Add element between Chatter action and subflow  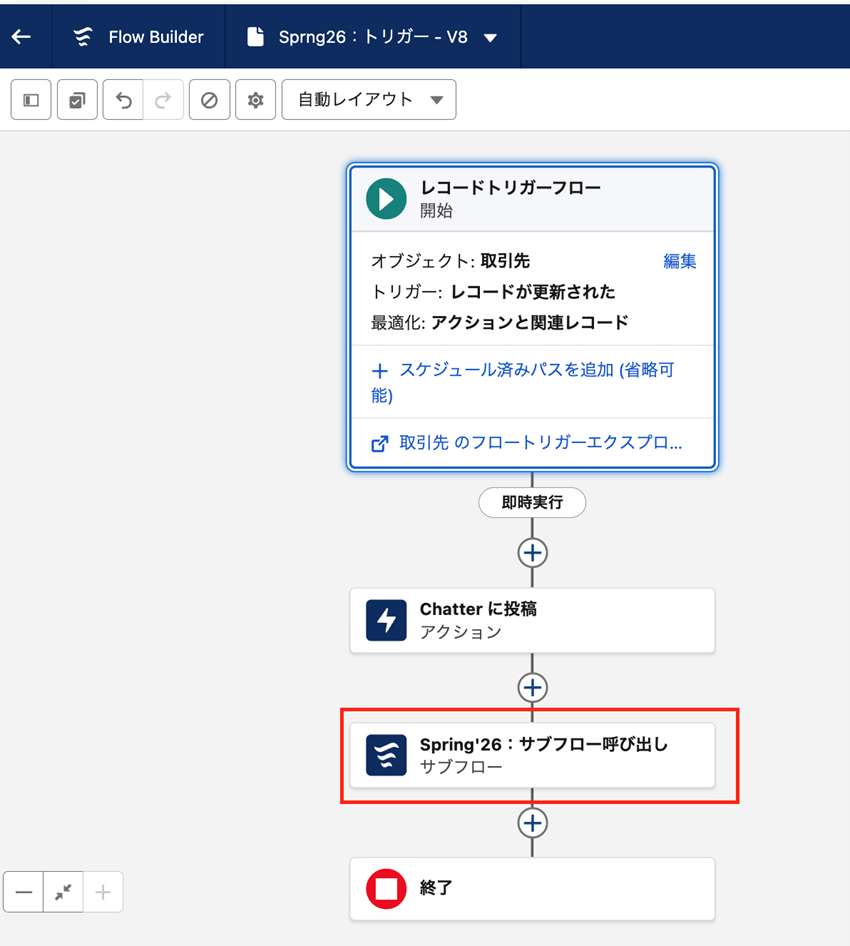pyautogui.click(x=532, y=687)
